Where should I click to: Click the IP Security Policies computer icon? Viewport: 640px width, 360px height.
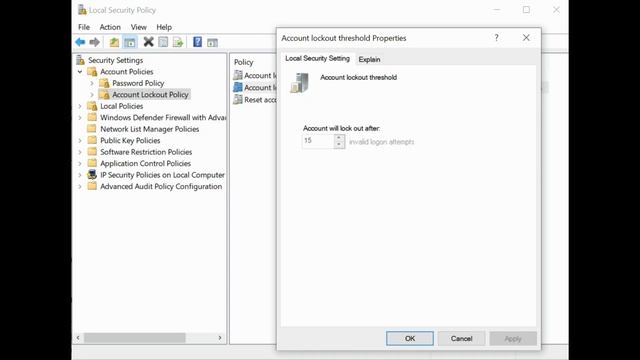[92, 175]
